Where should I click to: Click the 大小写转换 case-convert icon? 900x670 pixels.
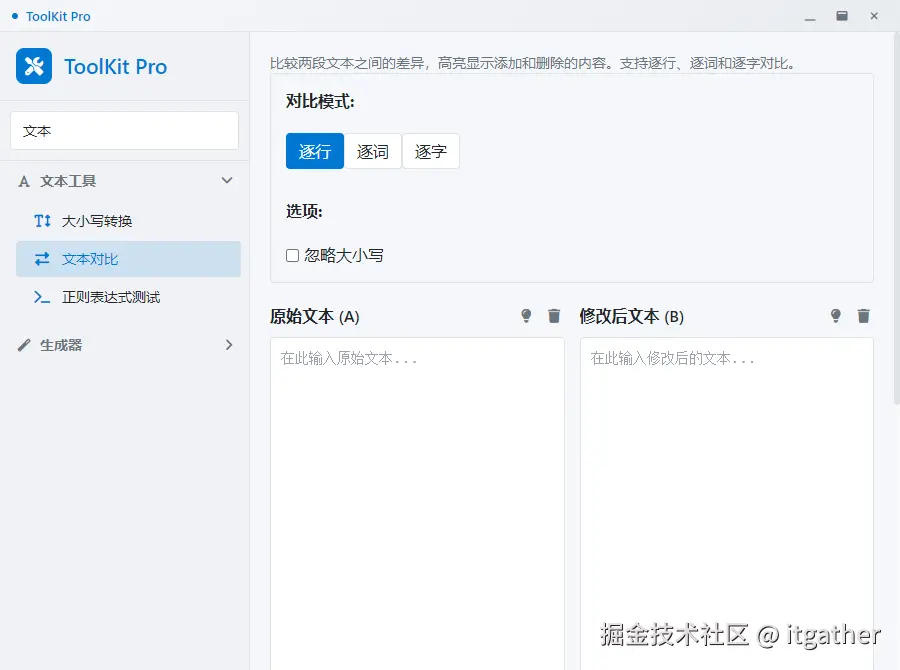pyautogui.click(x=42, y=220)
